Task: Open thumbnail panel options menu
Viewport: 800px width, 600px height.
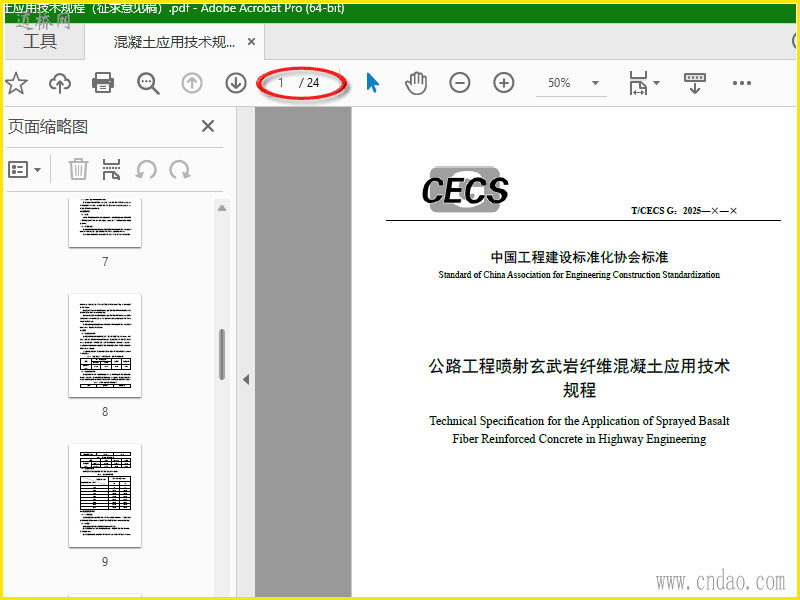Action: [24, 169]
